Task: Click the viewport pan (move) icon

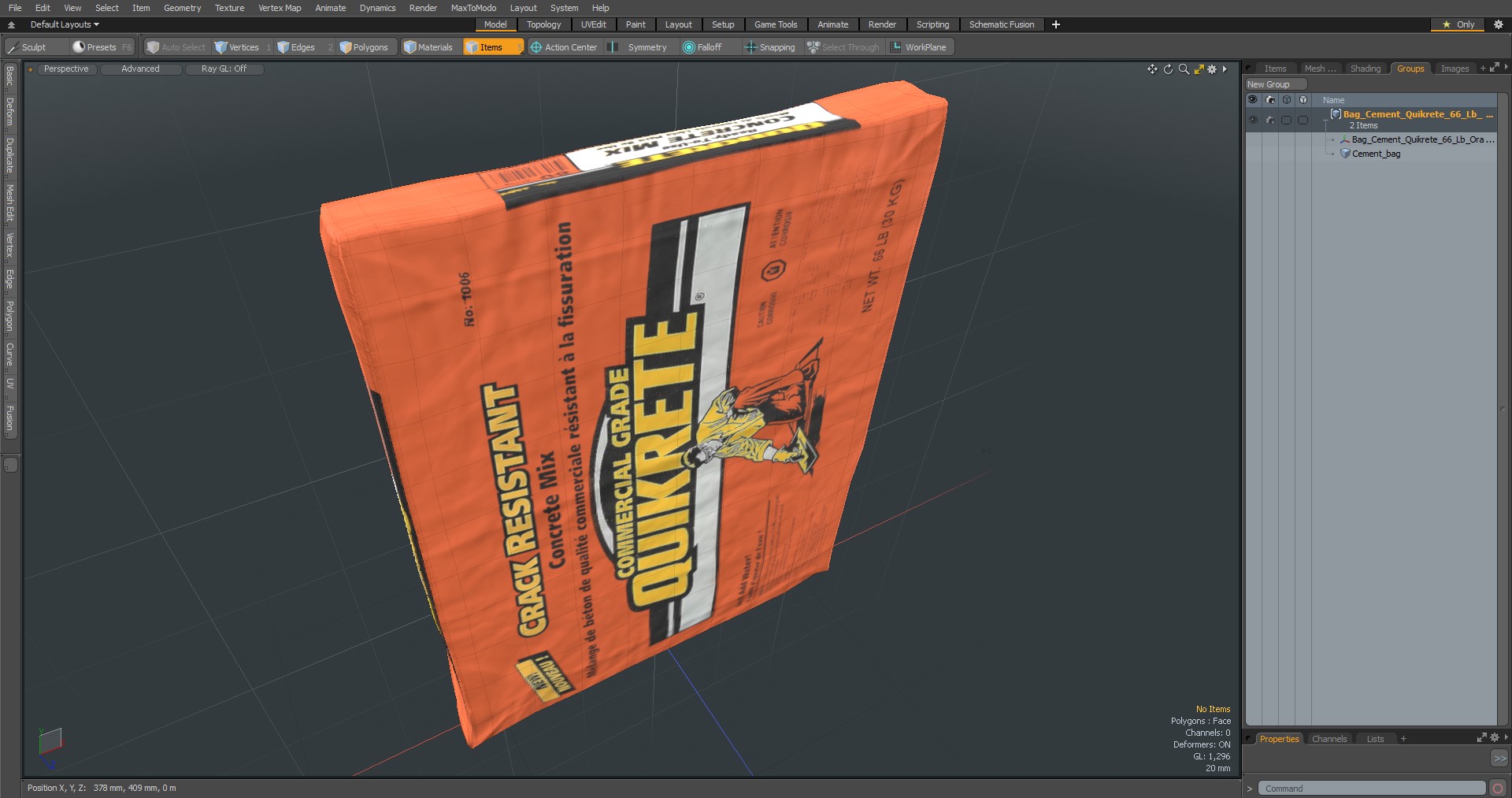Action: pos(1152,69)
